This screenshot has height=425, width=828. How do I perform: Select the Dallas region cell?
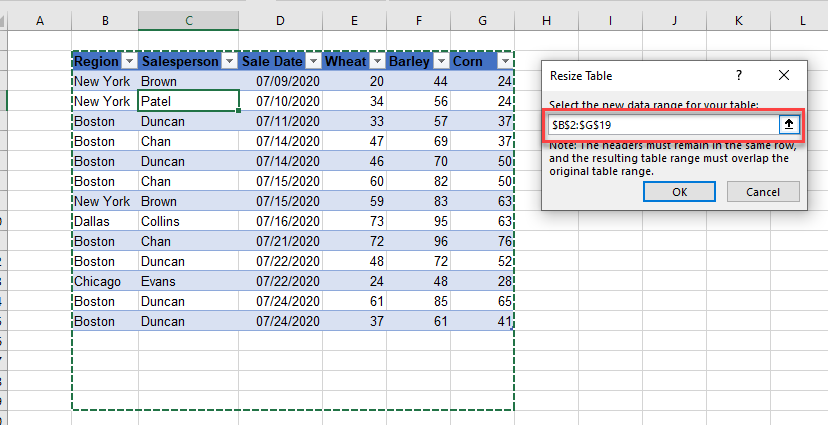point(105,221)
